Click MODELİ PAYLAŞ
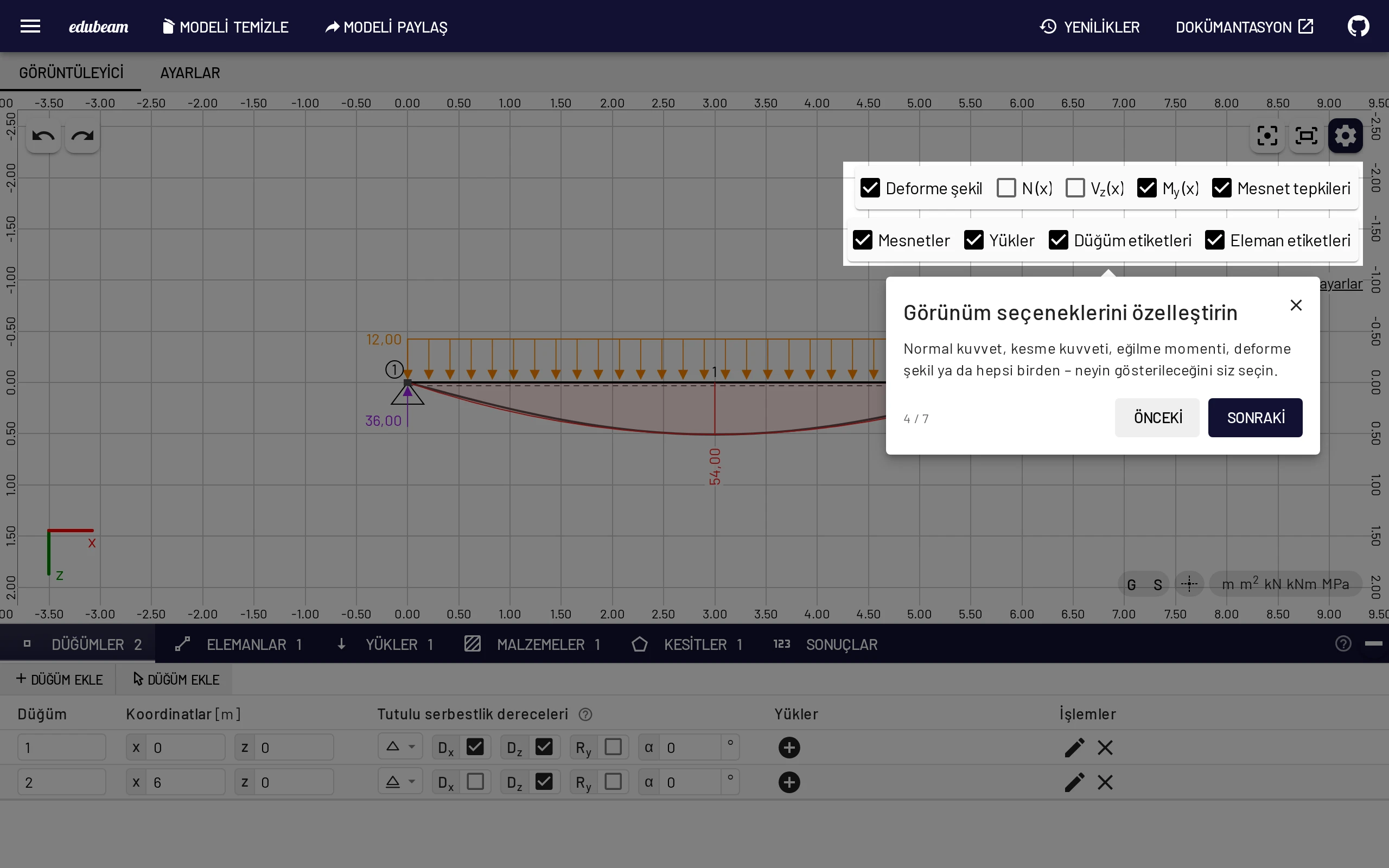 386,27
